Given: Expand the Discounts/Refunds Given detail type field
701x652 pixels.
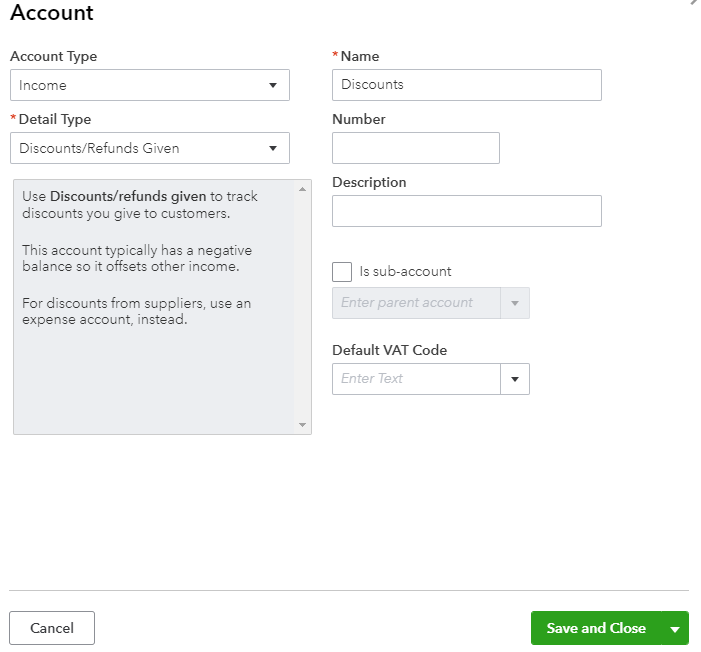Looking at the screenshot, I should 140,148.
